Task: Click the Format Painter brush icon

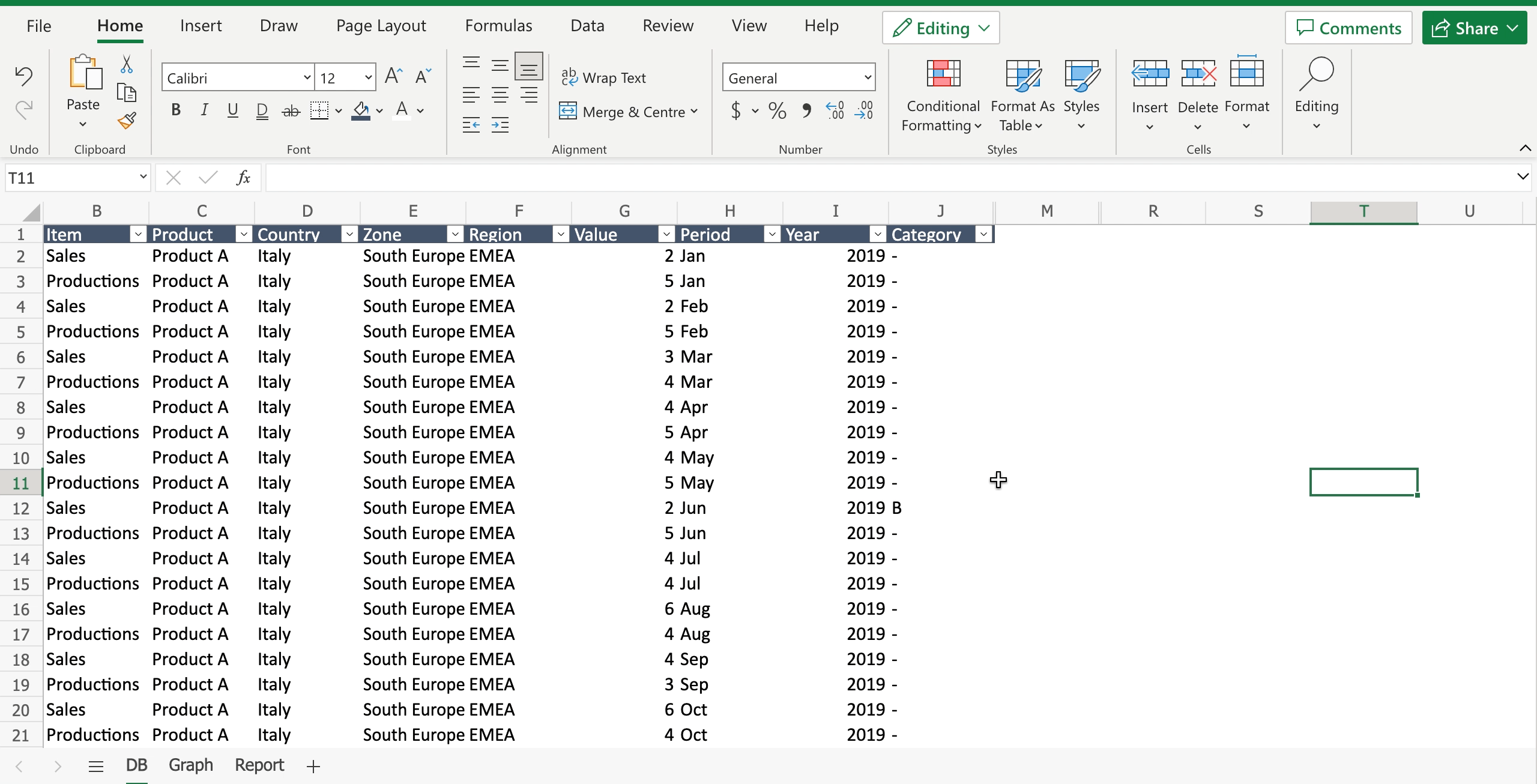Action: [x=127, y=121]
